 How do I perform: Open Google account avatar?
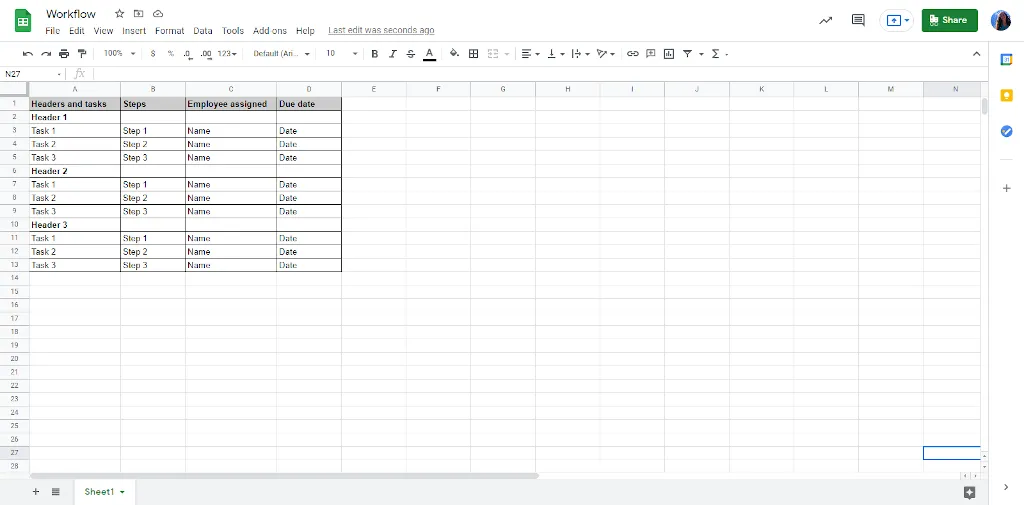tap(1001, 20)
